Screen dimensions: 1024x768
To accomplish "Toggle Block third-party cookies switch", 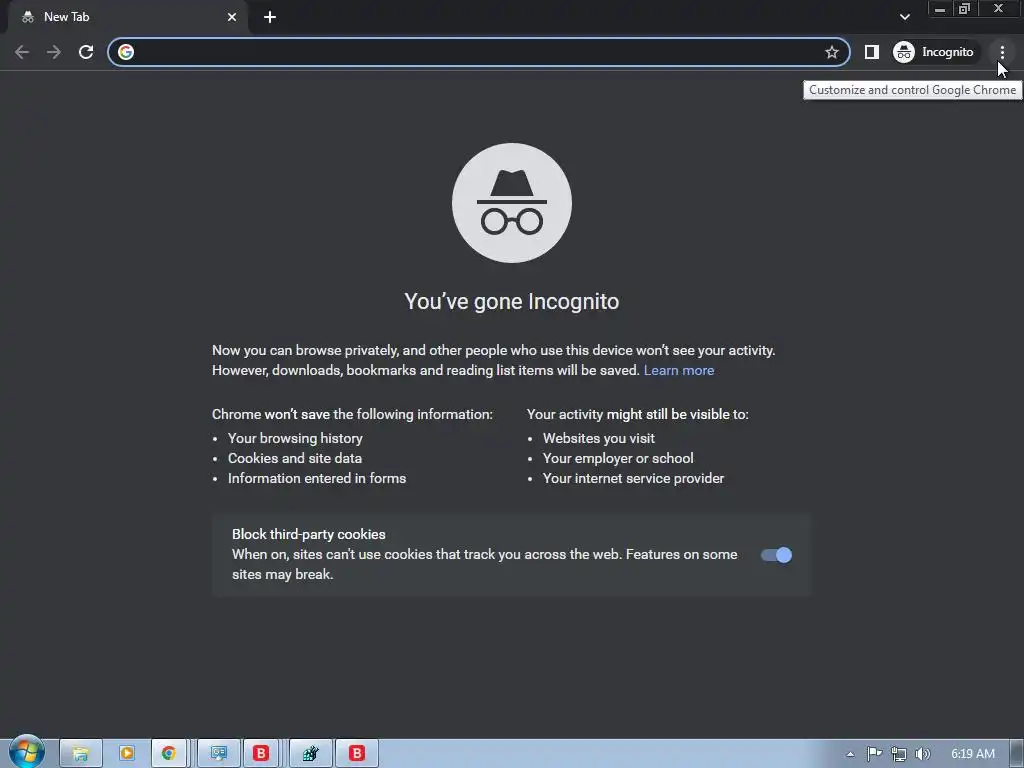I will [x=776, y=555].
